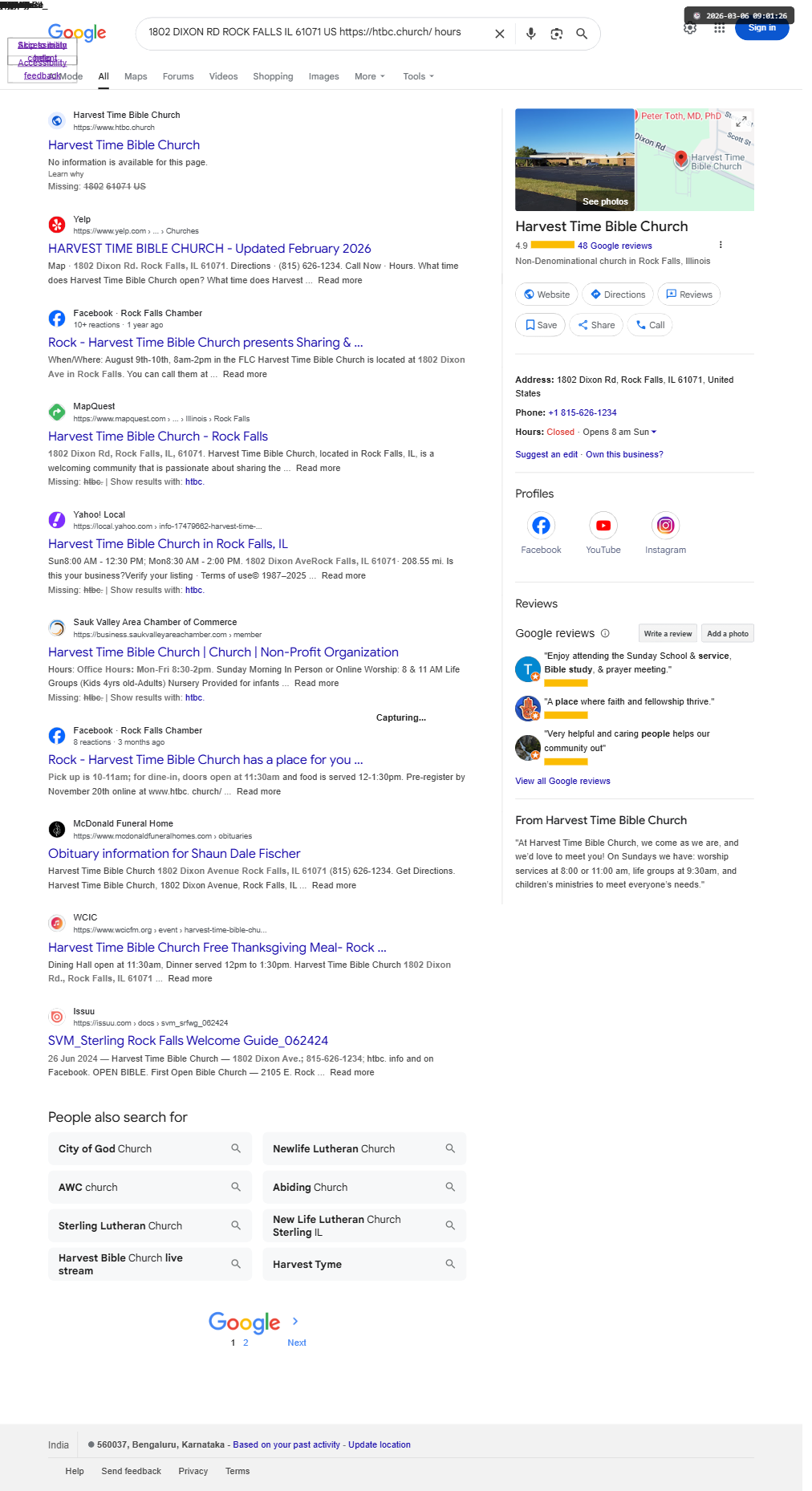Click the search icon beside City of God Church

click(x=236, y=1148)
